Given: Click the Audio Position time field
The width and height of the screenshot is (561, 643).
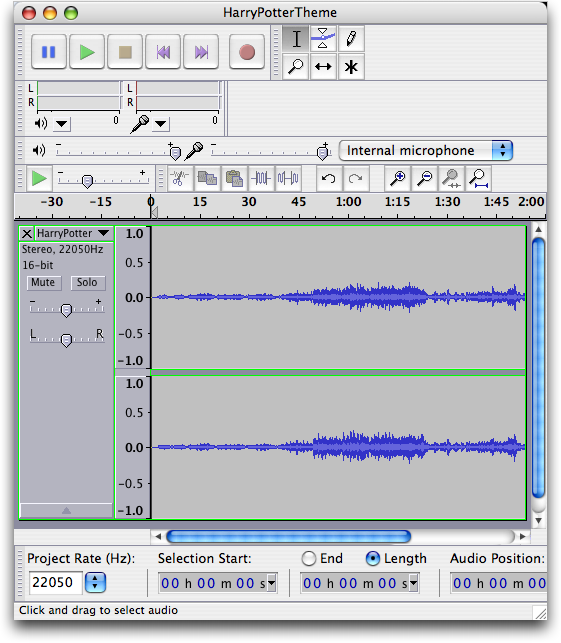Looking at the screenshot, I should (499, 583).
